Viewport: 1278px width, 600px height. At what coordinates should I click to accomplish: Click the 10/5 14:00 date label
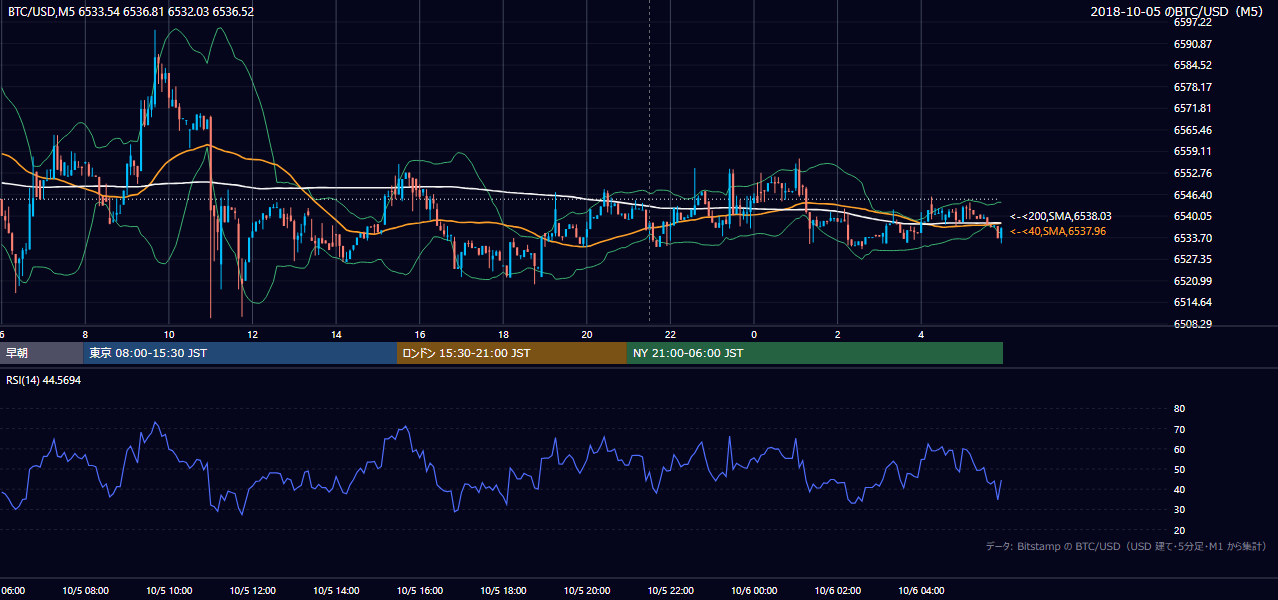336,591
